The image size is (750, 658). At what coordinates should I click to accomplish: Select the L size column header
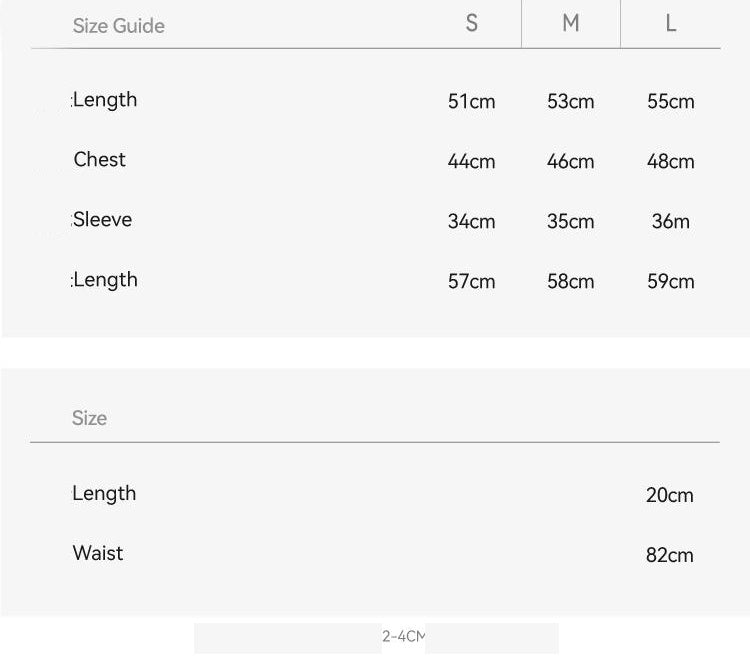click(x=671, y=23)
